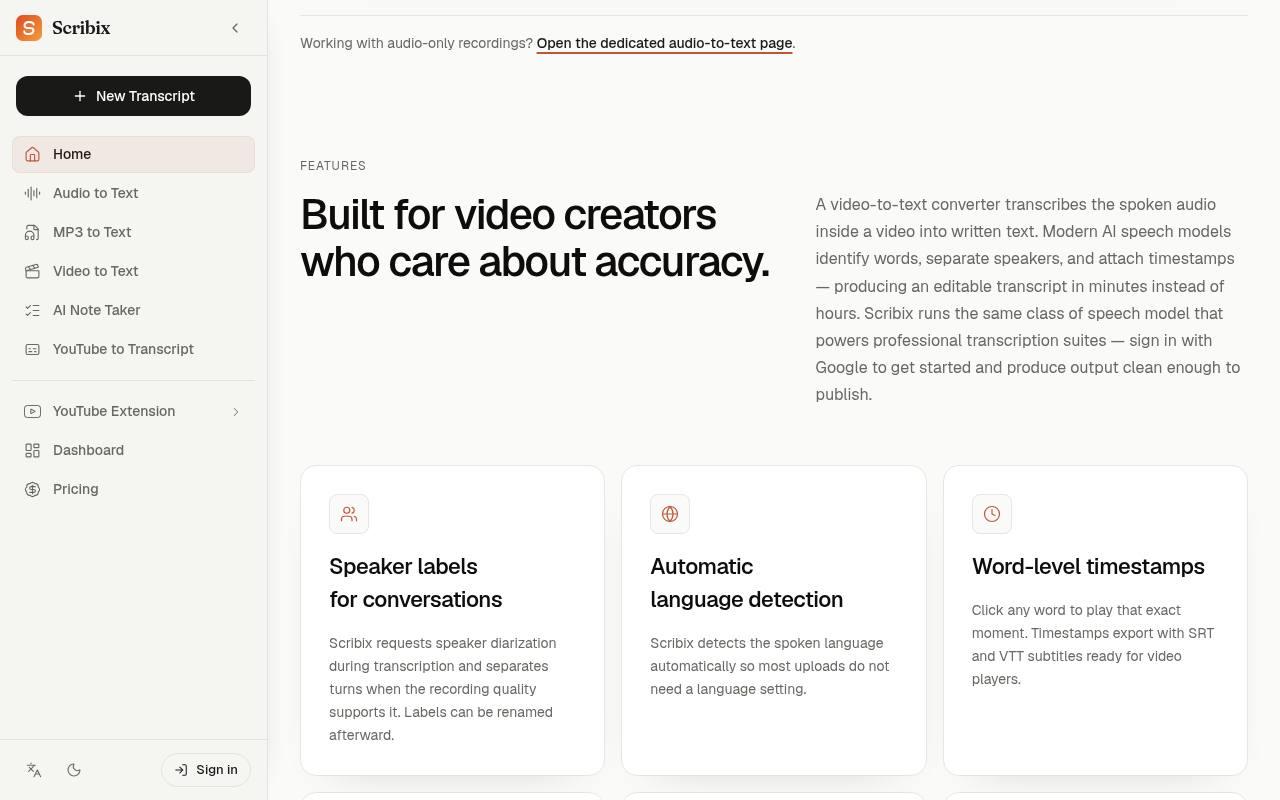Viewport: 1280px width, 800px height.
Task: Go to Home in the sidebar
Action: pos(133,154)
